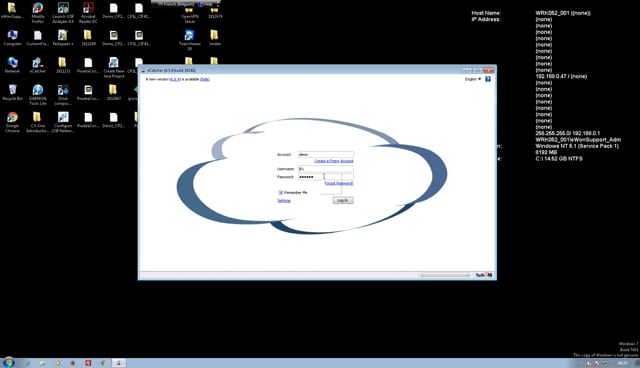Click the DAEMON Tools Lite icon
Image resolution: width=640 pixels, height=368 pixels.
[x=38, y=95]
